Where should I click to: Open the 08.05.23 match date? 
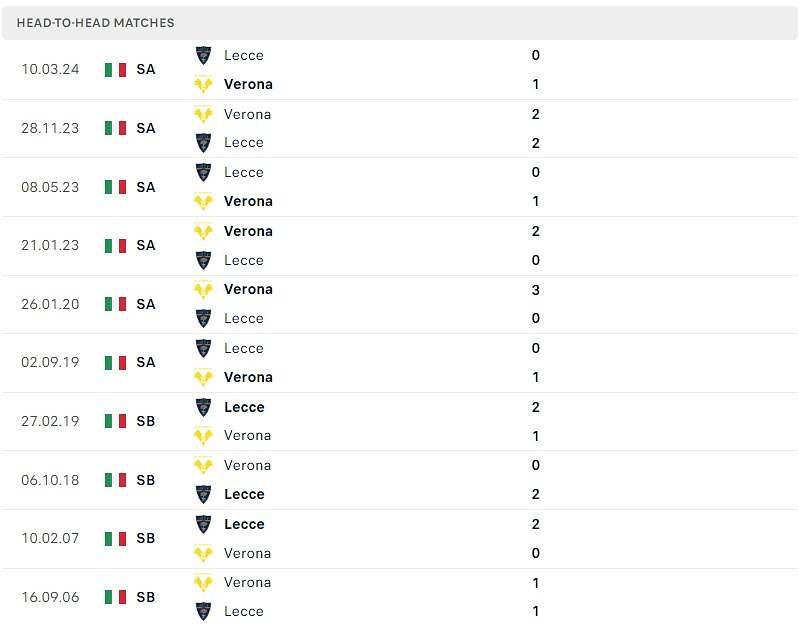click(x=50, y=187)
